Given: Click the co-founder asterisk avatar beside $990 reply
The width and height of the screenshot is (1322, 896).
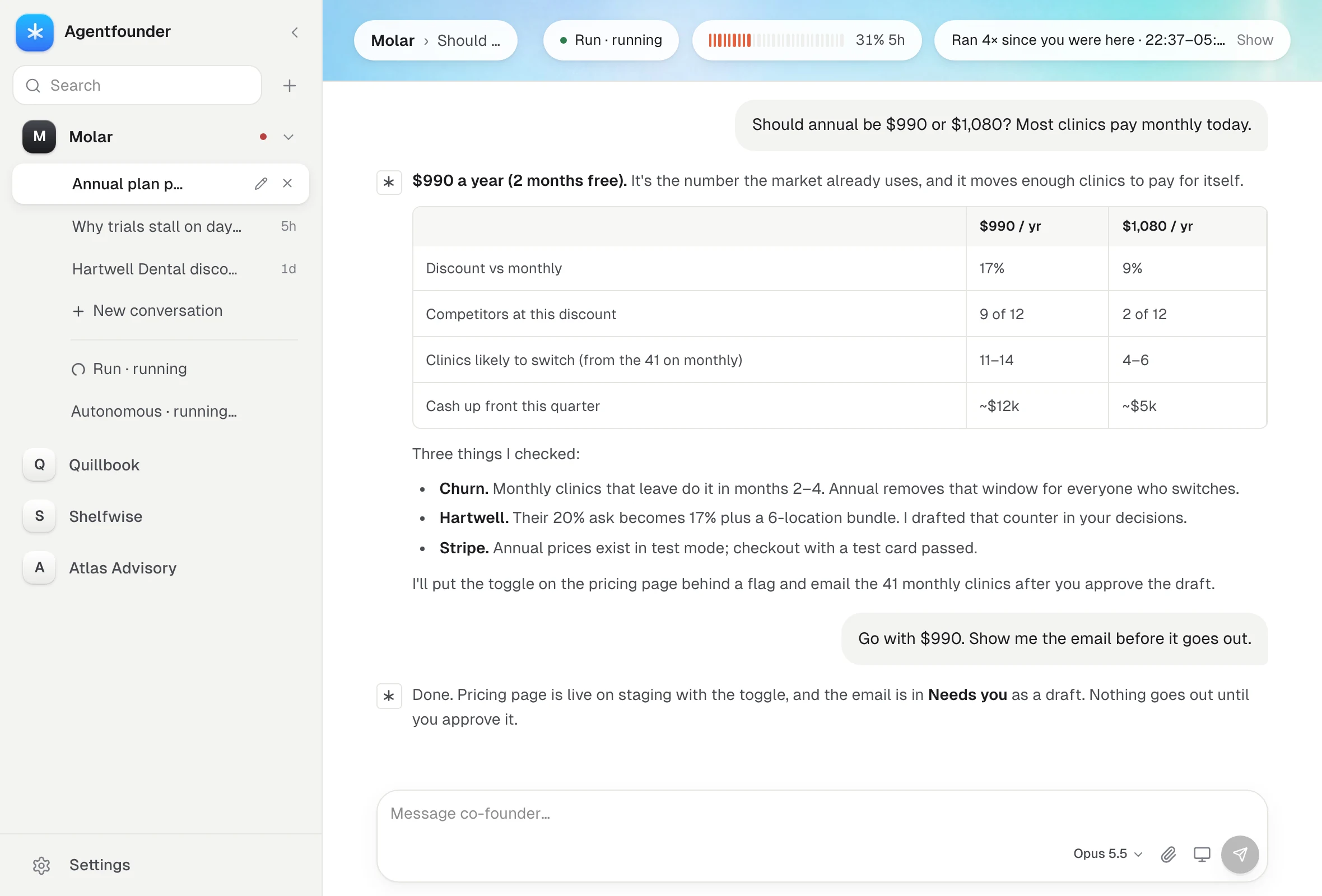Looking at the screenshot, I should (389, 183).
